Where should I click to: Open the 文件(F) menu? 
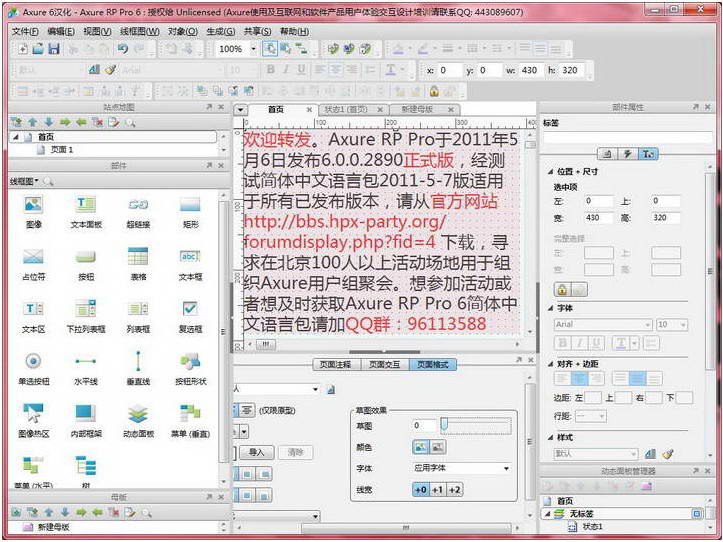point(25,31)
